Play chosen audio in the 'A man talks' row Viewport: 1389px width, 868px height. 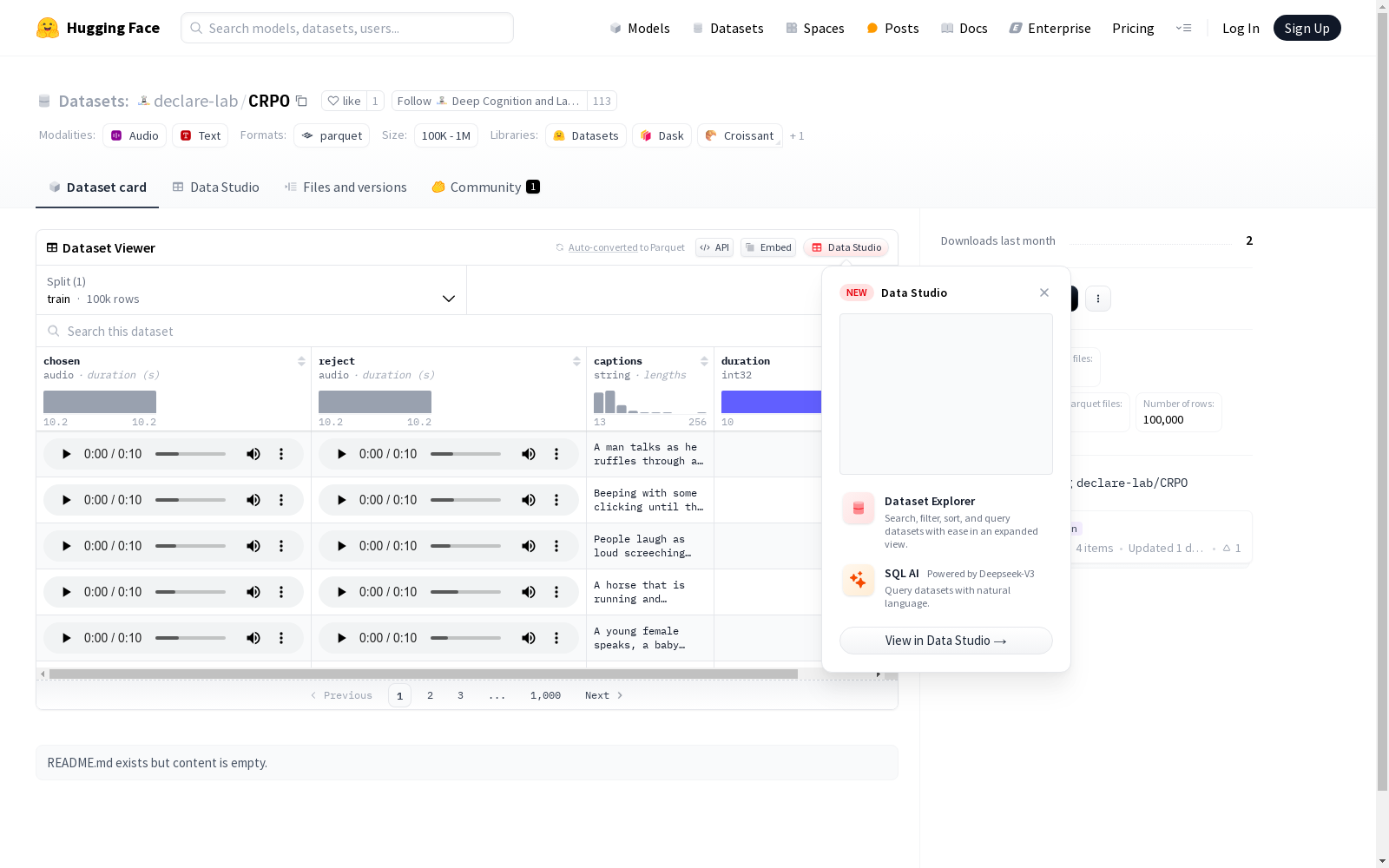pos(66,454)
